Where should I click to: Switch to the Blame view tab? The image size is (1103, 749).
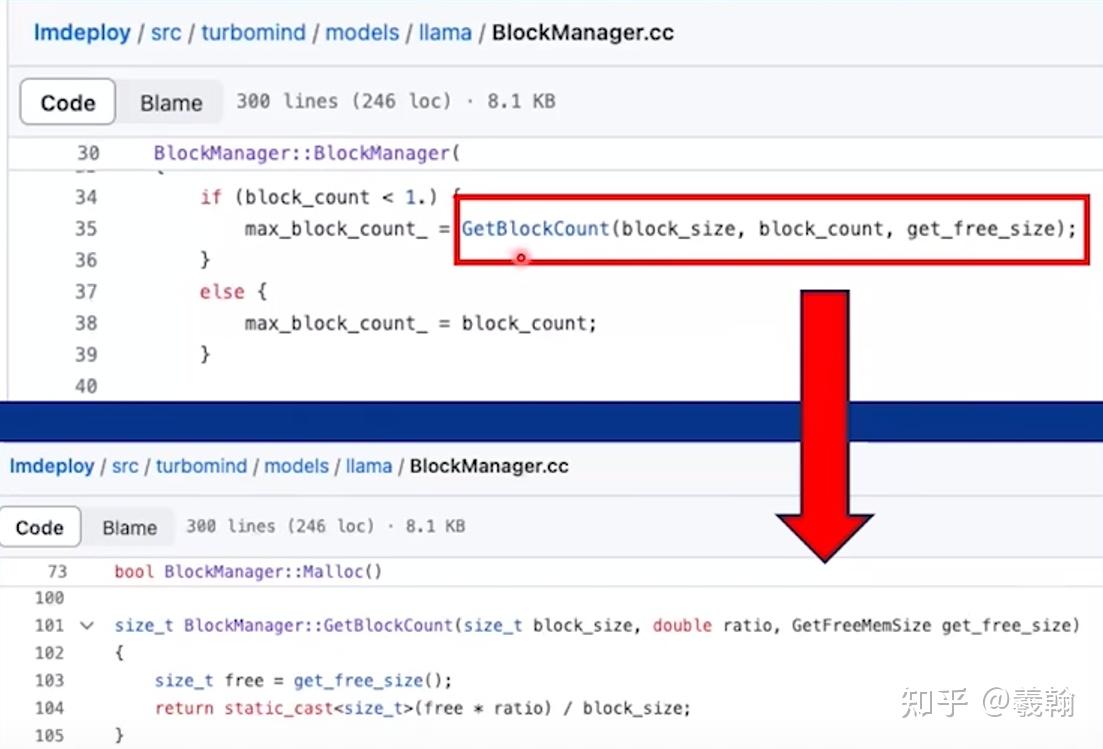(170, 102)
